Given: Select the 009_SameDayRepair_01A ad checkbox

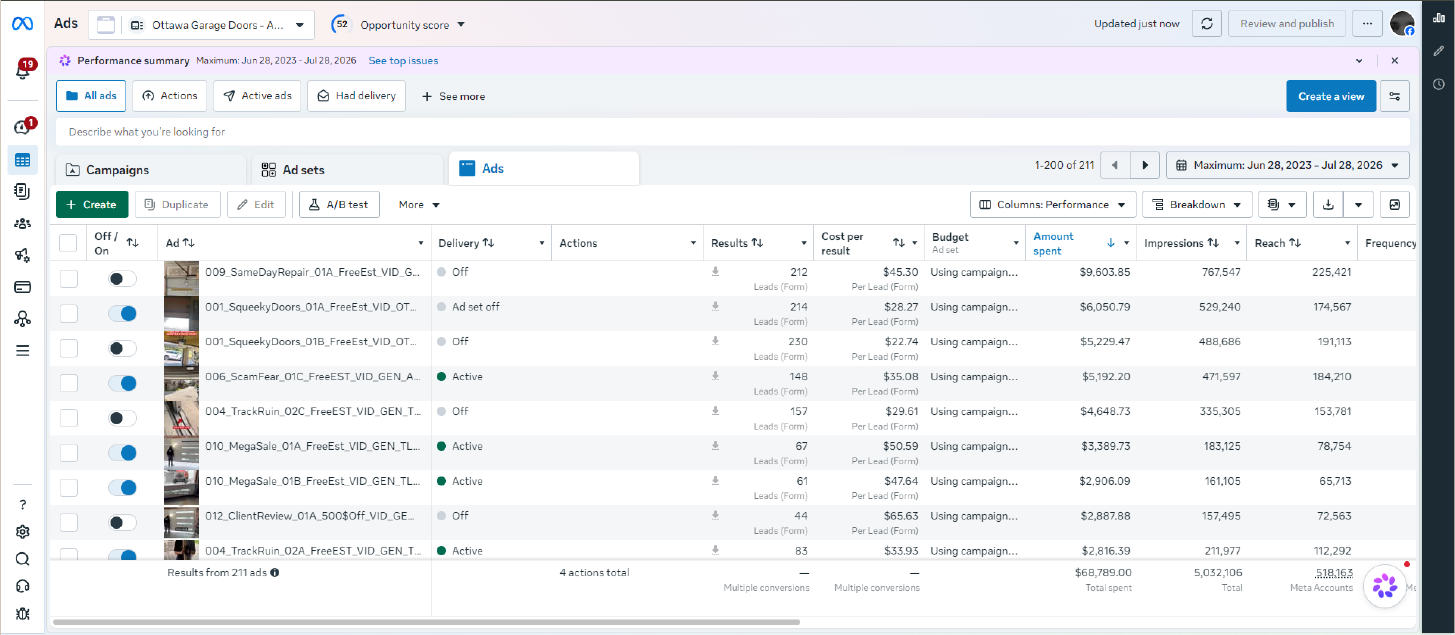Looking at the screenshot, I should [x=68, y=279].
